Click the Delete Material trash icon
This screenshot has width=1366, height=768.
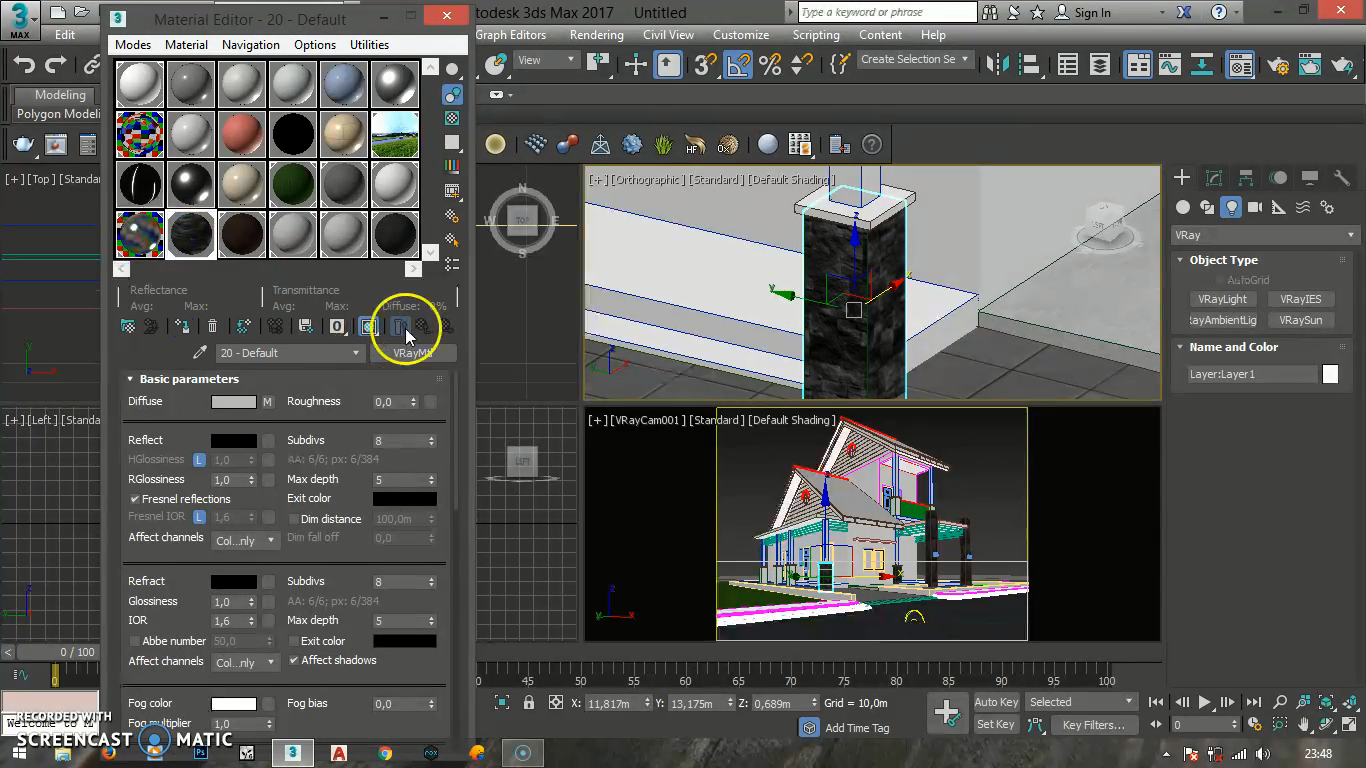pyautogui.click(x=211, y=325)
